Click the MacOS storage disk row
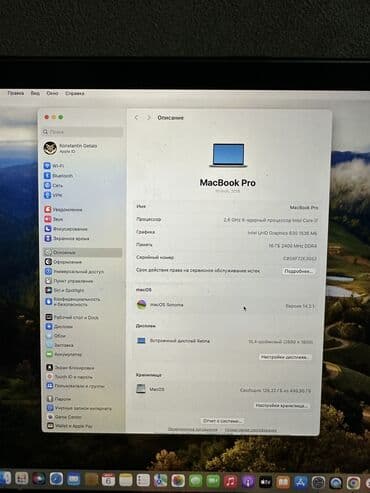 tap(224, 389)
